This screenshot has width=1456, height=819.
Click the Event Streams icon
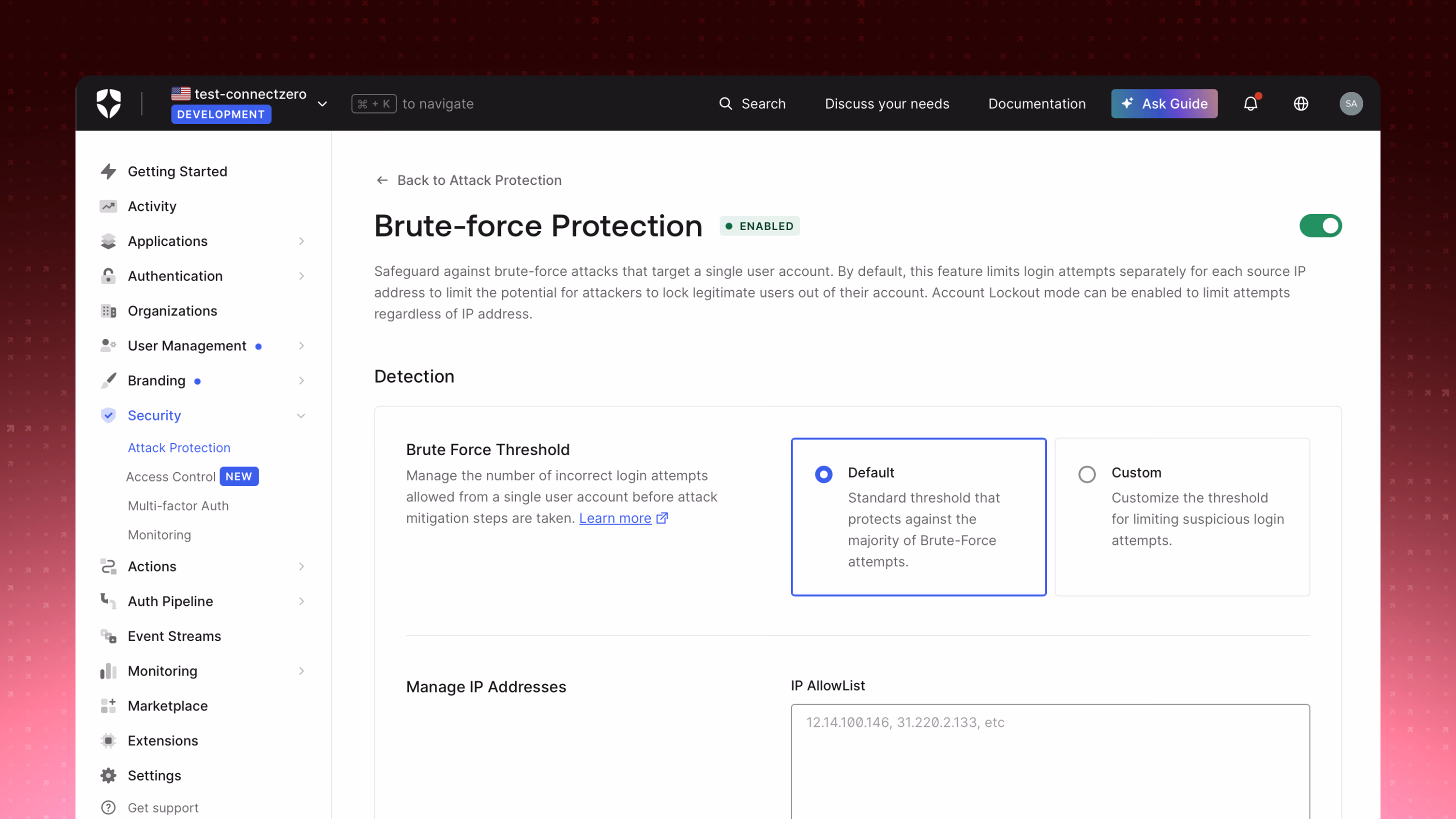(x=108, y=636)
